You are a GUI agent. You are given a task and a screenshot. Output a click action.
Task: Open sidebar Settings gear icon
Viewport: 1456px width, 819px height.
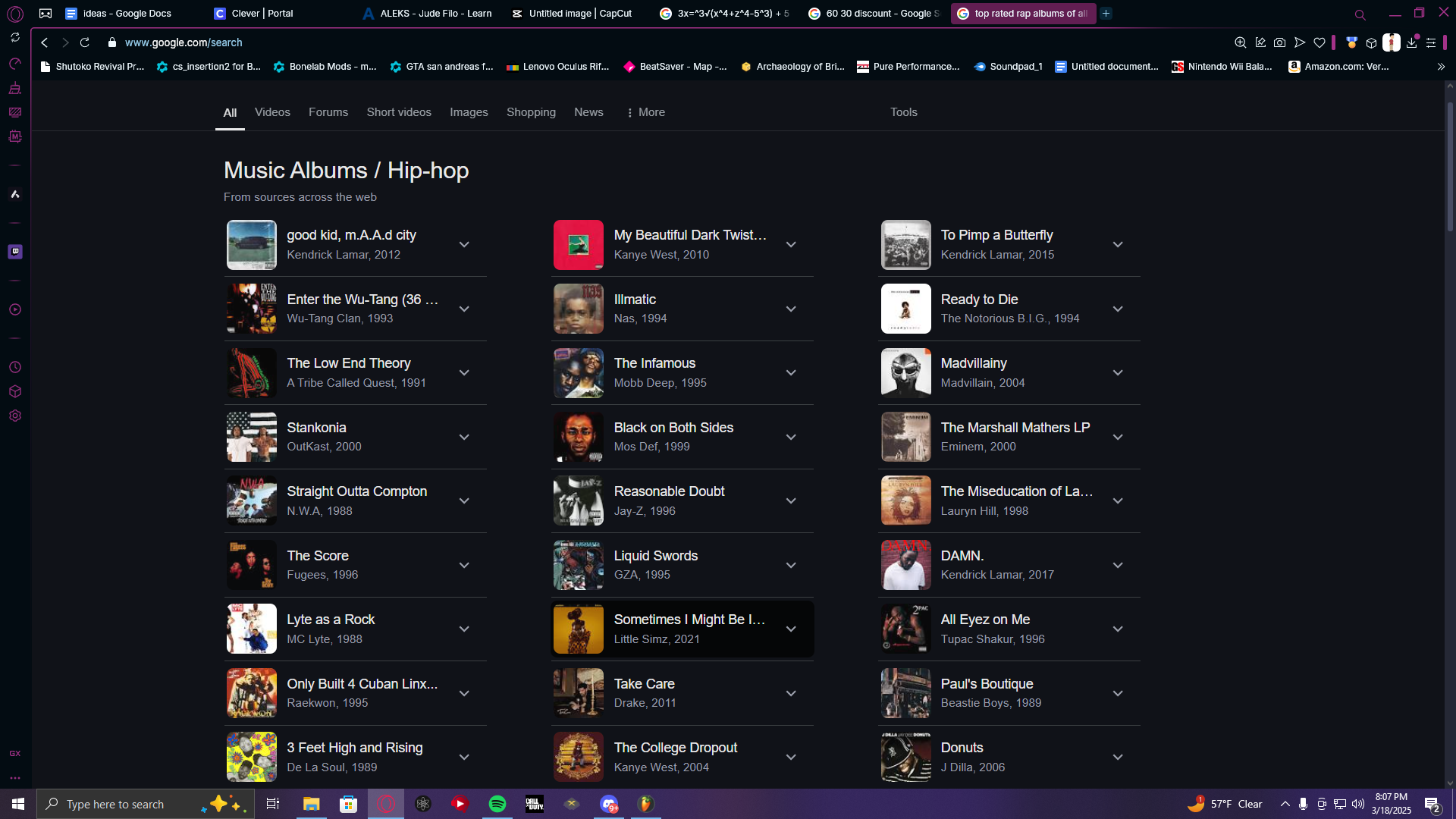click(x=15, y=416)
